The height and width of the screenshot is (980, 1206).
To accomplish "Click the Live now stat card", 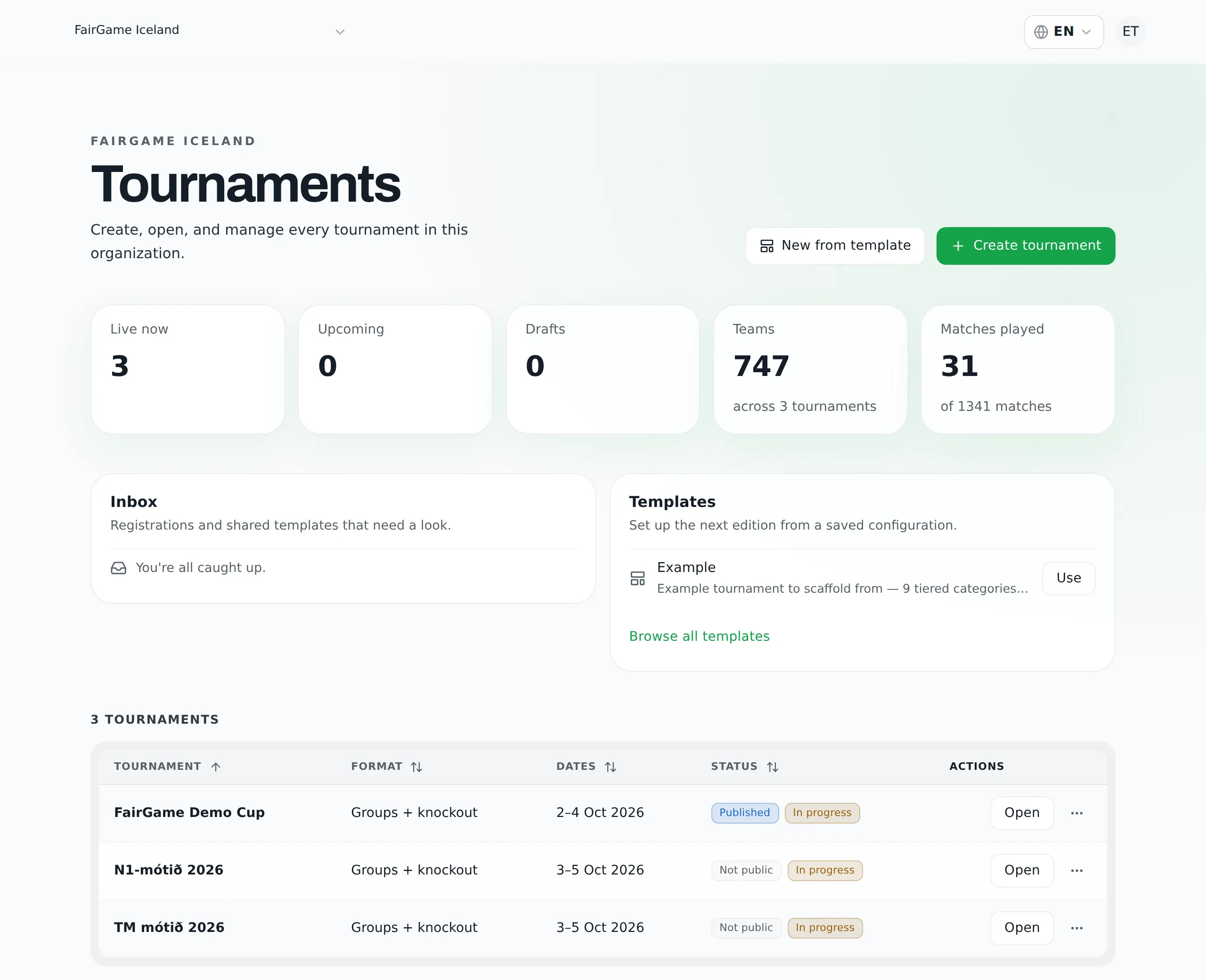I will click(187, 369).
